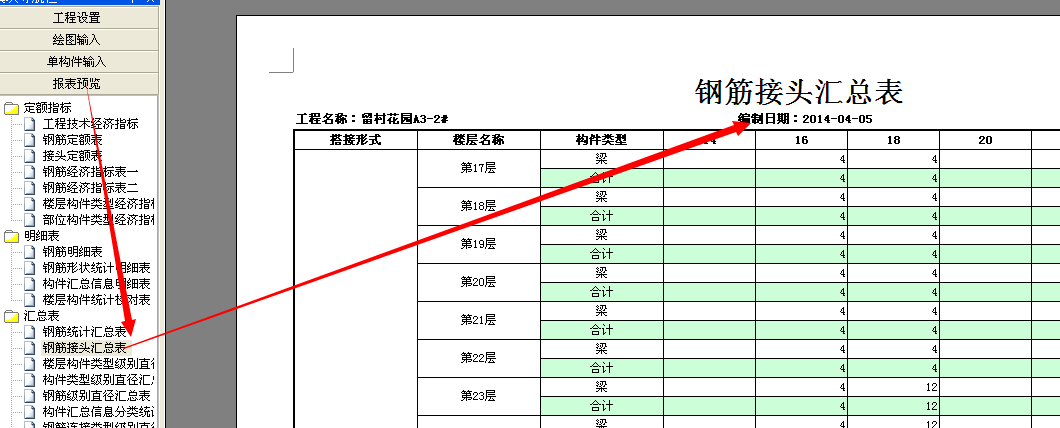The width and height of the screenshot is (1060, 428).
Task: Open the 楼层构件类型级别直径 summary report
Action: (99, 364)
